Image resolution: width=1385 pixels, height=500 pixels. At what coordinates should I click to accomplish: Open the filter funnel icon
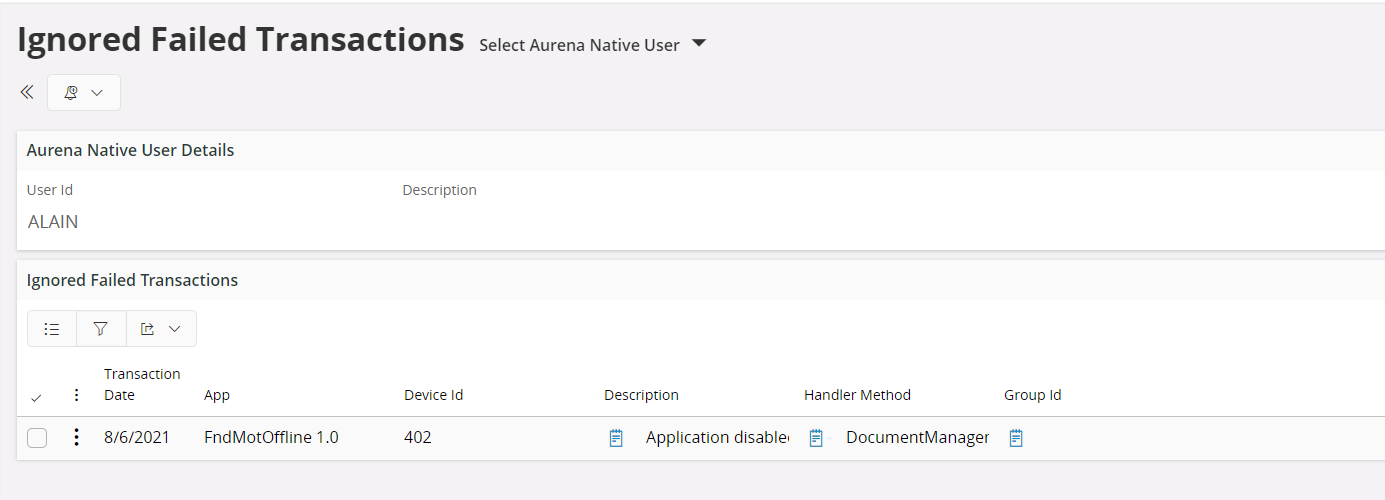tap(101, 328)
